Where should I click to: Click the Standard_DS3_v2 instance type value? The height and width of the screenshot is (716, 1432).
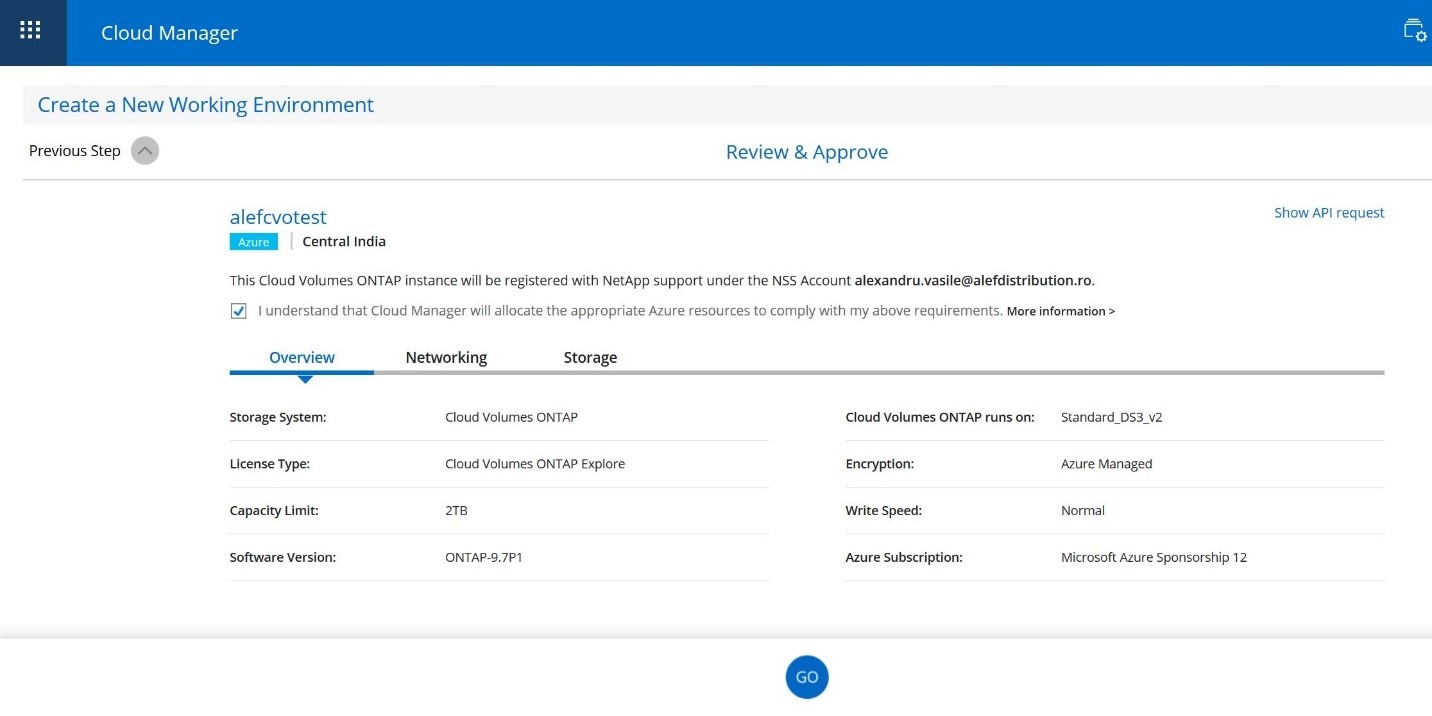1111,417
